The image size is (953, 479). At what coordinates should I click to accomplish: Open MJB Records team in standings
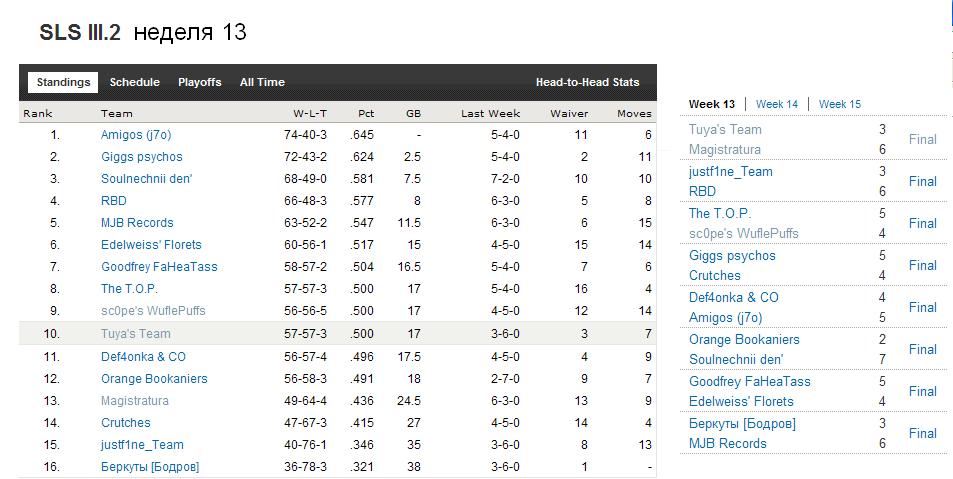tap(137, 222)
